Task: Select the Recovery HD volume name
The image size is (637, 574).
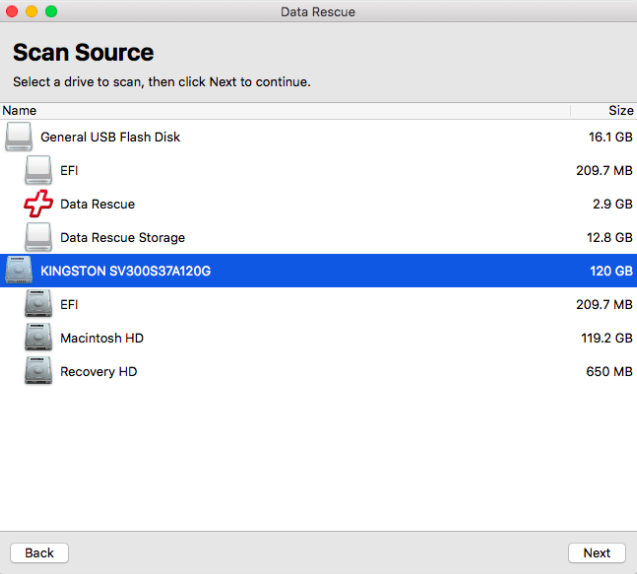Action: 99,371
